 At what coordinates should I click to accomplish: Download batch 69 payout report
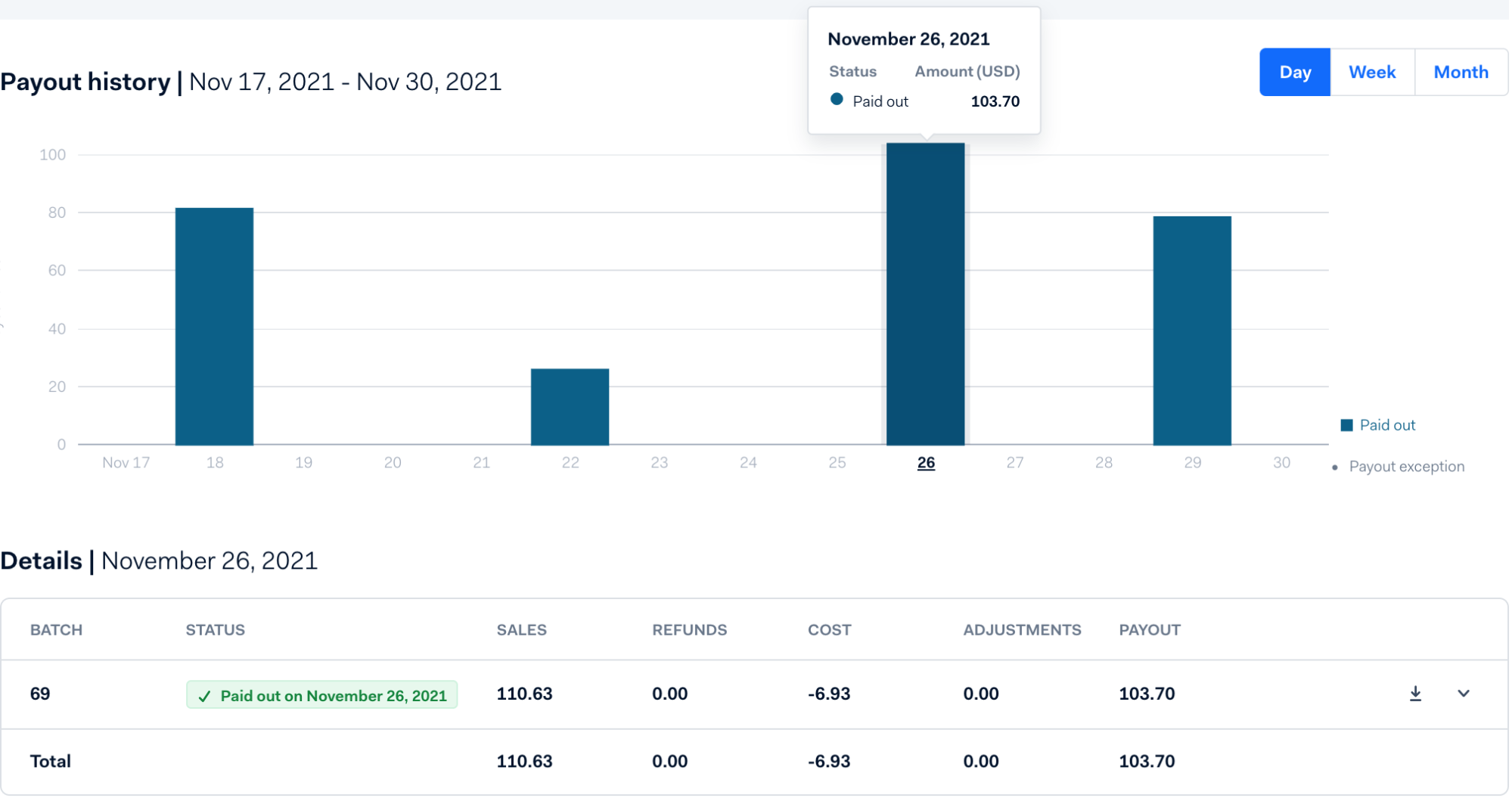[x=1416, y=694]
